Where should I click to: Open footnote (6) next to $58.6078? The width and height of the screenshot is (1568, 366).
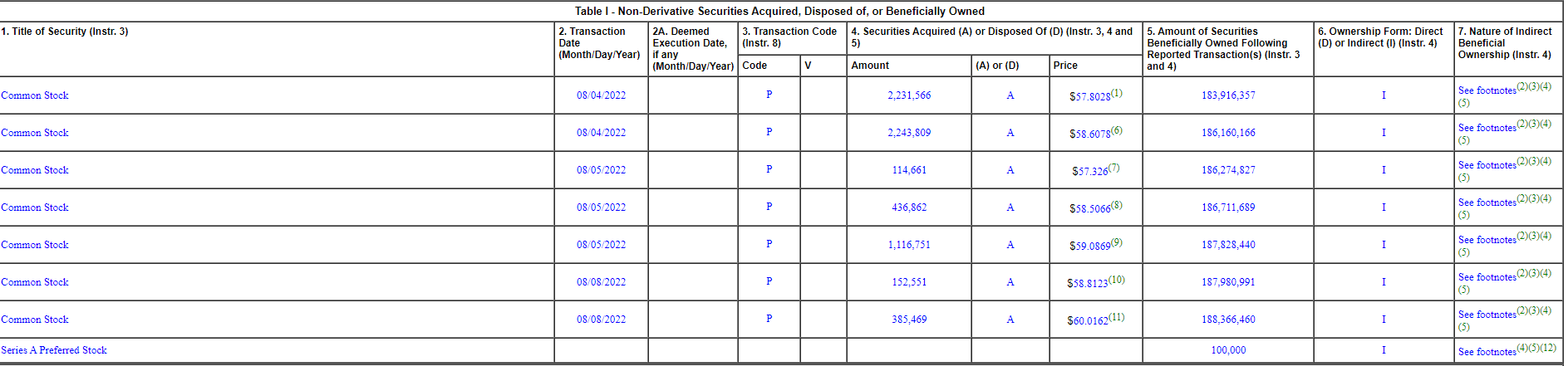(x=1117, y=130)
